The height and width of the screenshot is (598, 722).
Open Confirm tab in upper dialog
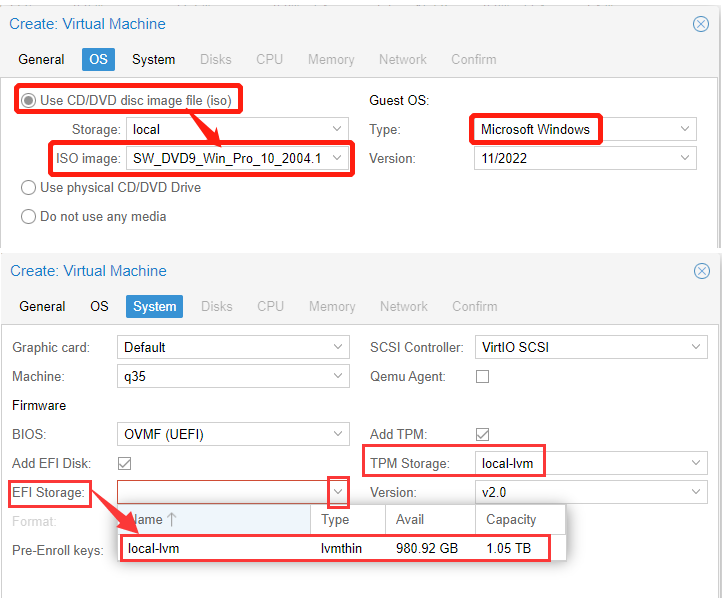474,60
